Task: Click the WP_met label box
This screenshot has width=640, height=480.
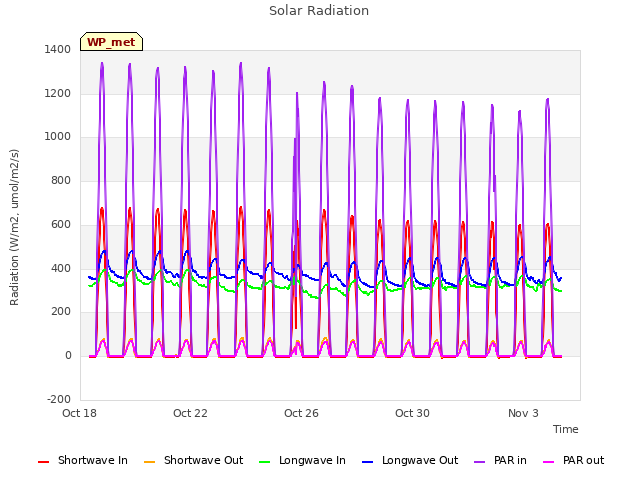Action: pyautogui.click(x=111, y=42)
